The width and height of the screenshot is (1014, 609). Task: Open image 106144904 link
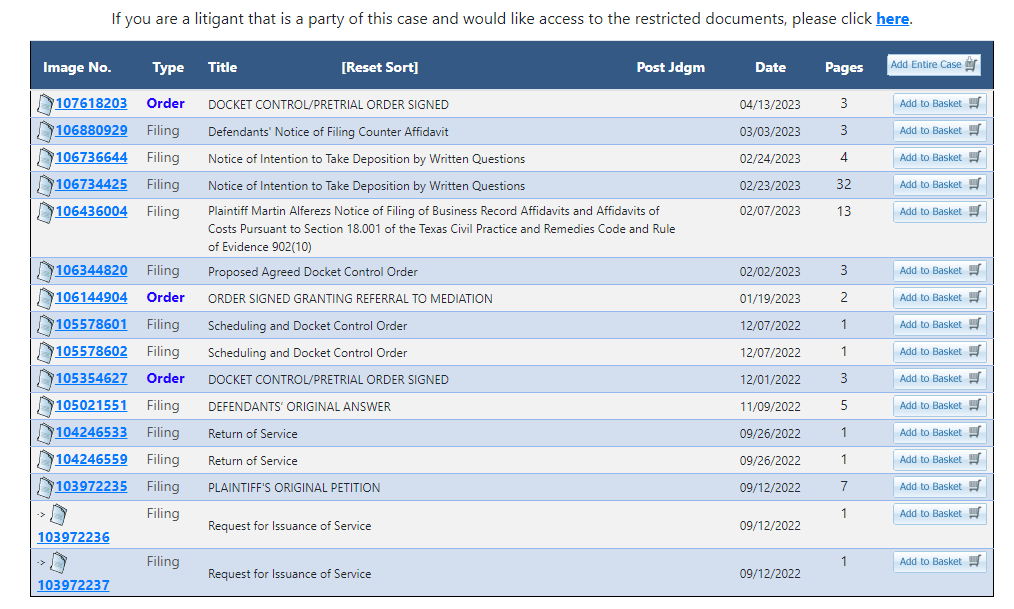click(x=91, y=298)
